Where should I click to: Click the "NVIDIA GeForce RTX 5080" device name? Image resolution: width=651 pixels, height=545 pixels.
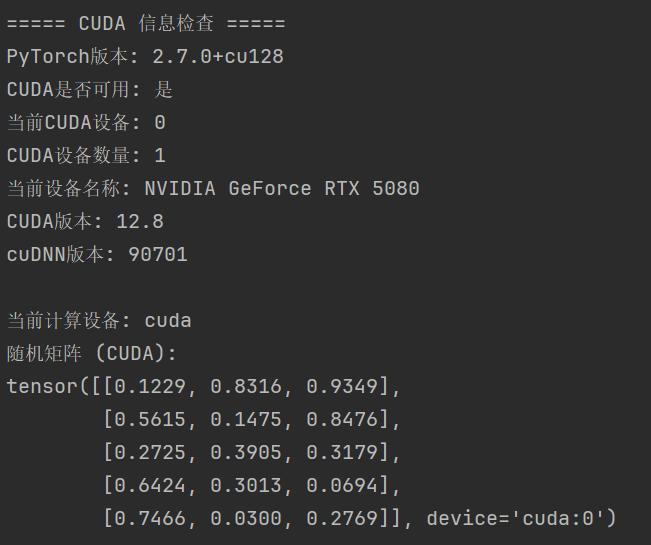(x=281, y=189)
